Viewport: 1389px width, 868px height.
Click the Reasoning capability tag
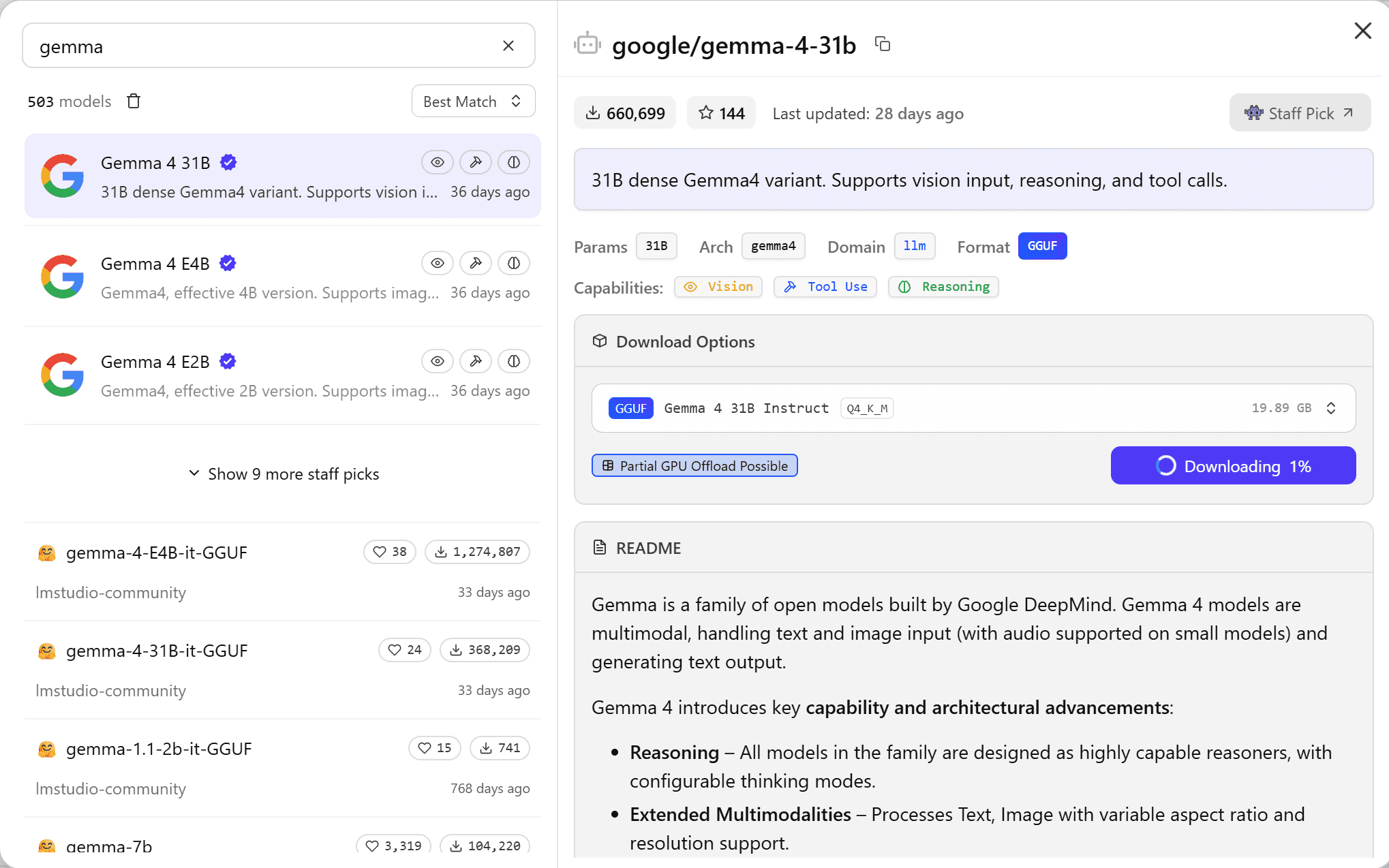pyautogui.click(x=943, y=287)
